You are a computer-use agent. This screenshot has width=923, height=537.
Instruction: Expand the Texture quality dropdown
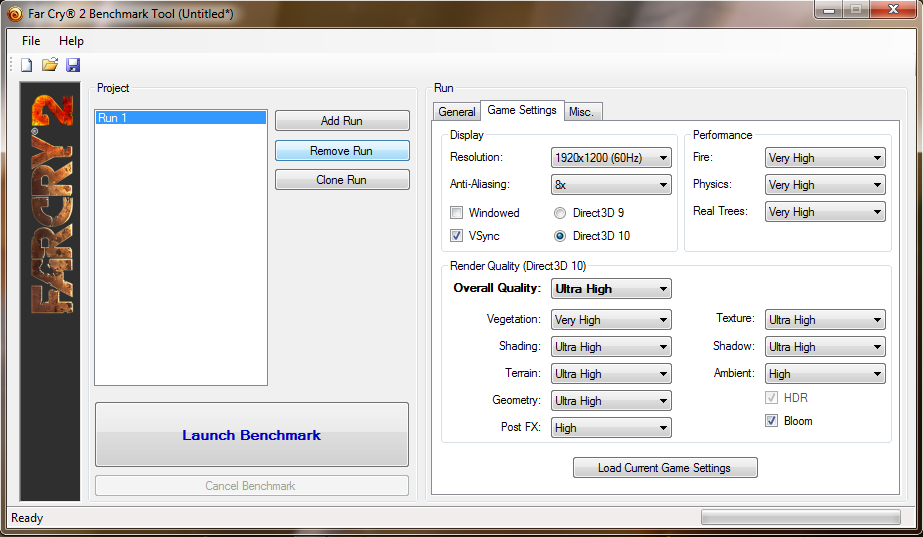point(825,320)
